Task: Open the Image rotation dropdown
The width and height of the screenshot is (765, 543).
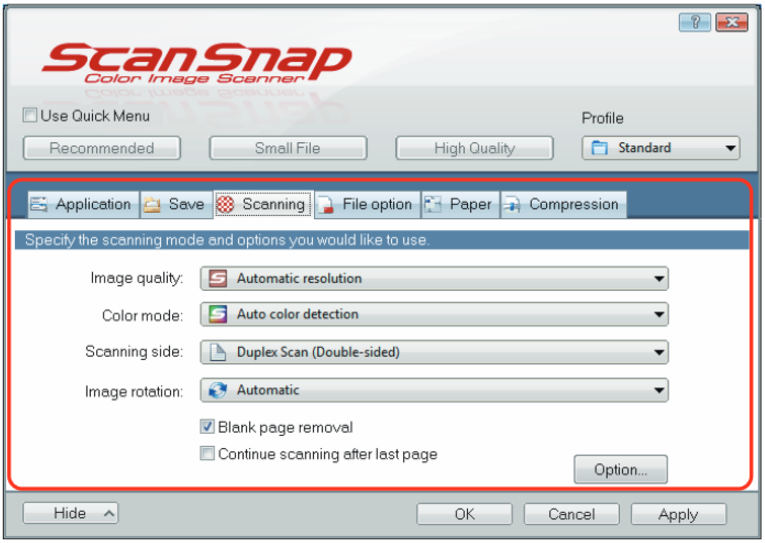Action: (434, 390)
